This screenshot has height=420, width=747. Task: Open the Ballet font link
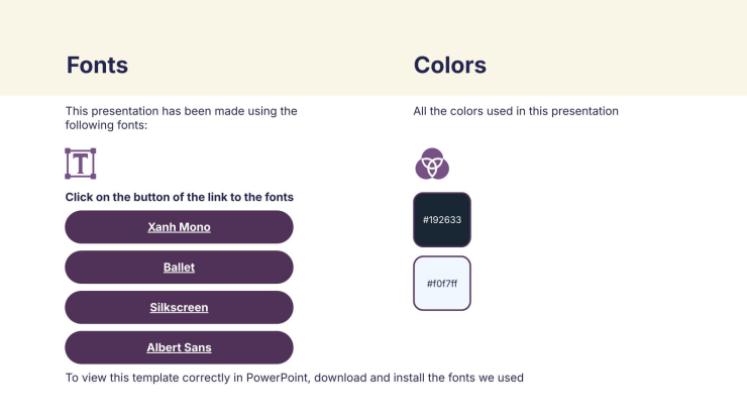179,267
